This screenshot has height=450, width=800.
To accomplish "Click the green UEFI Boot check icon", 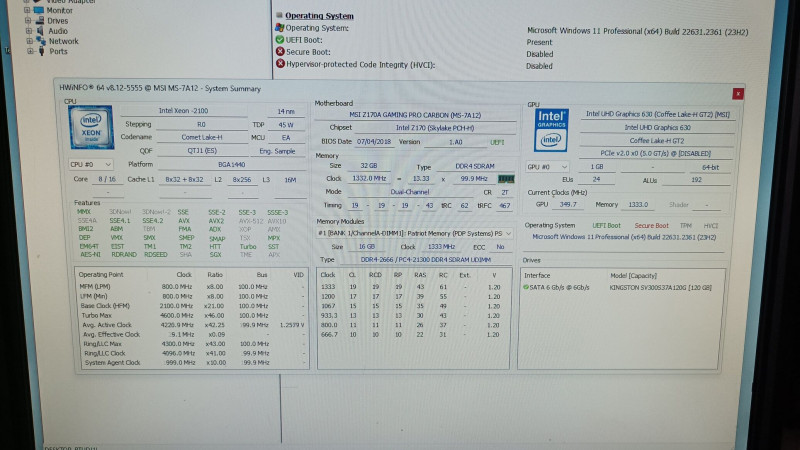I will click(x=280, y=39).
